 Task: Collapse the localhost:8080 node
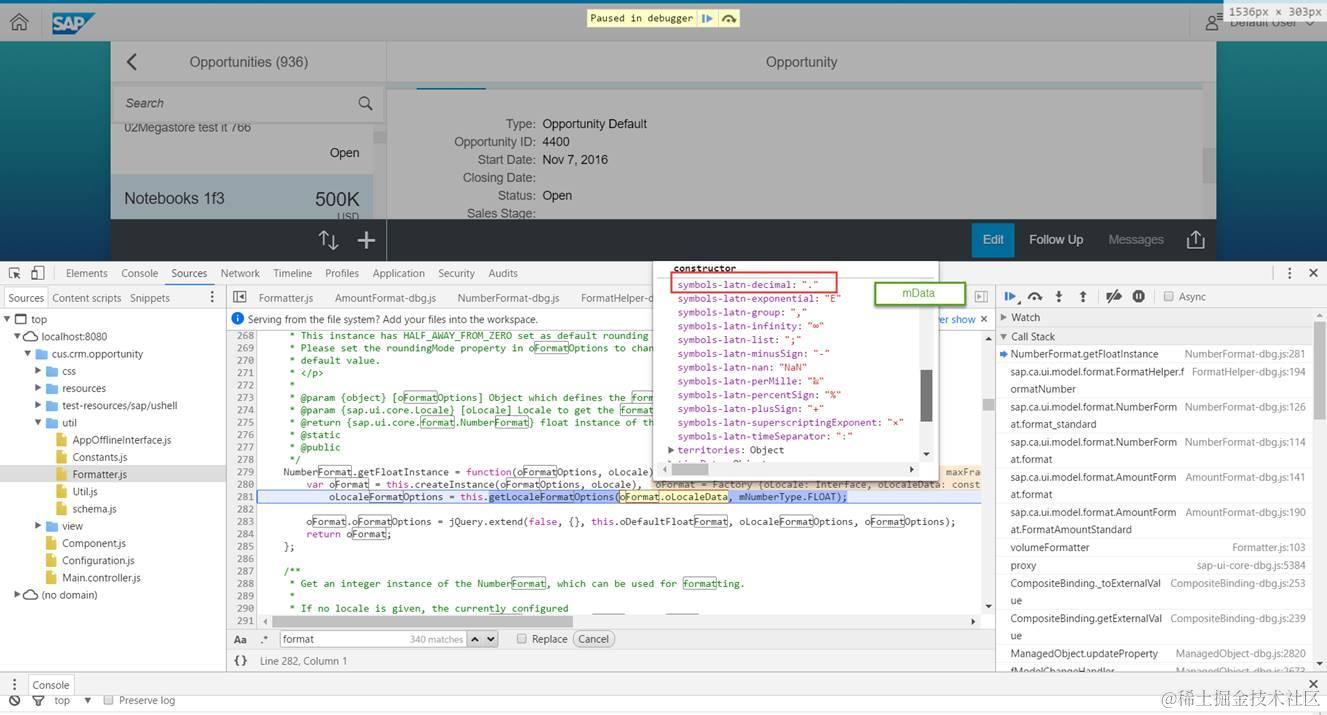pos(18,337)
